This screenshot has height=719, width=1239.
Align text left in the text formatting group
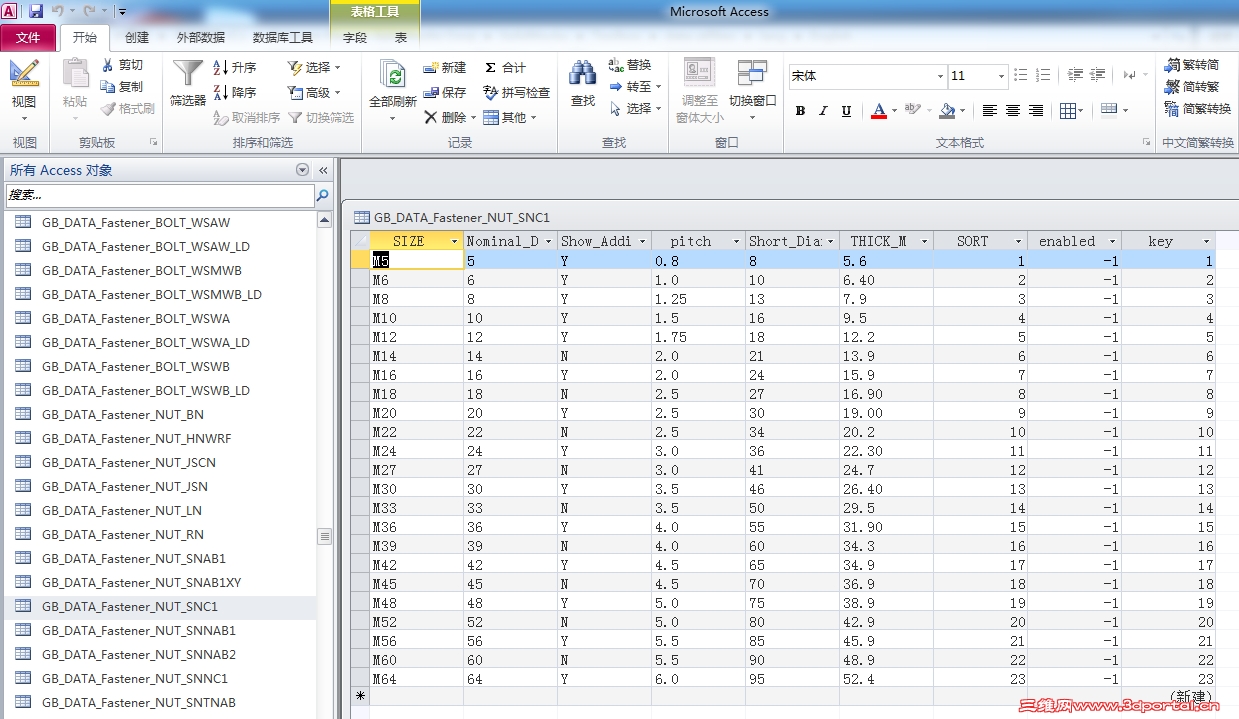click(x=990, y=111)
